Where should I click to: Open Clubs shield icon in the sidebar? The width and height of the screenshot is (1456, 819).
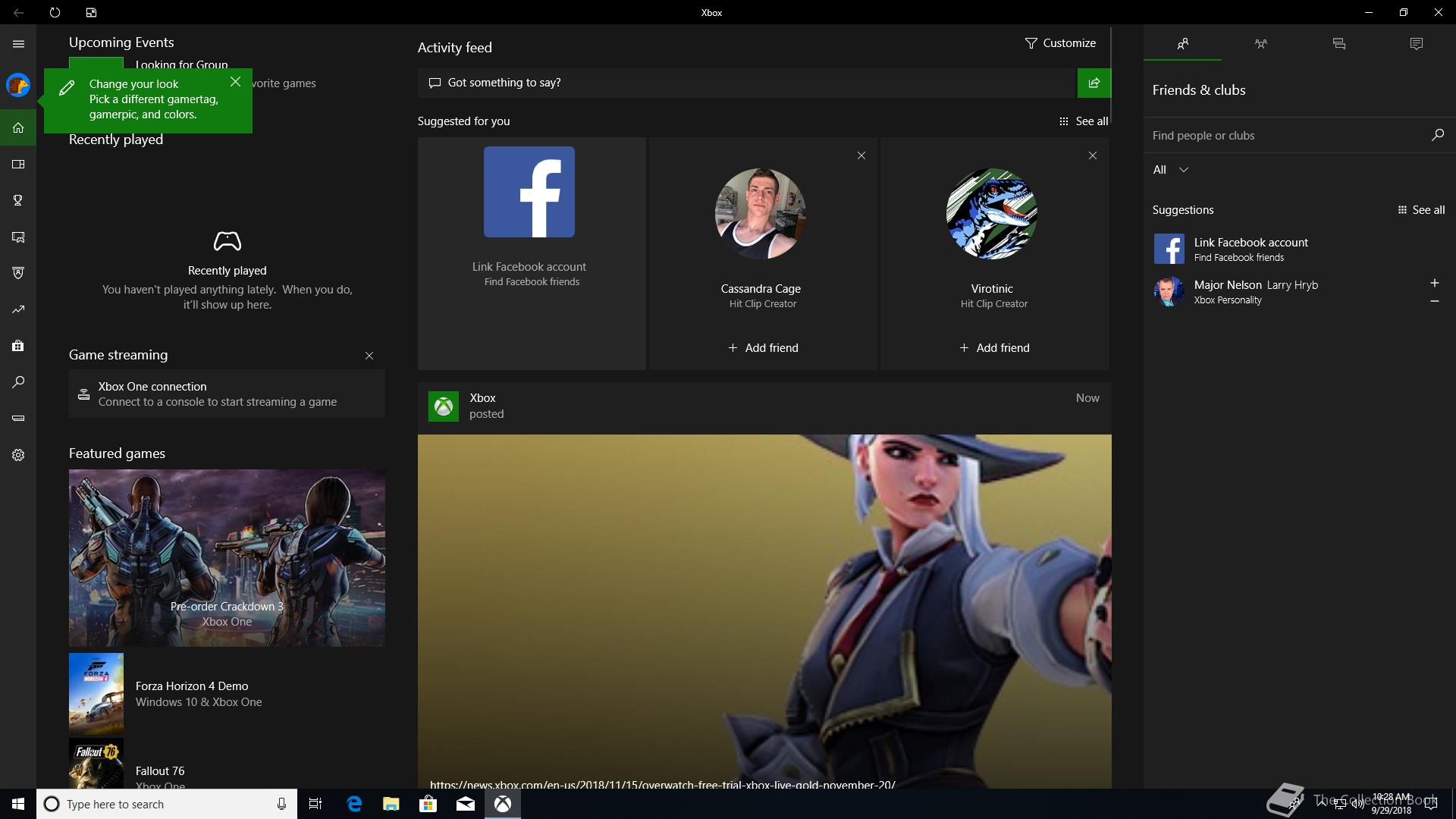coord(18,273)
